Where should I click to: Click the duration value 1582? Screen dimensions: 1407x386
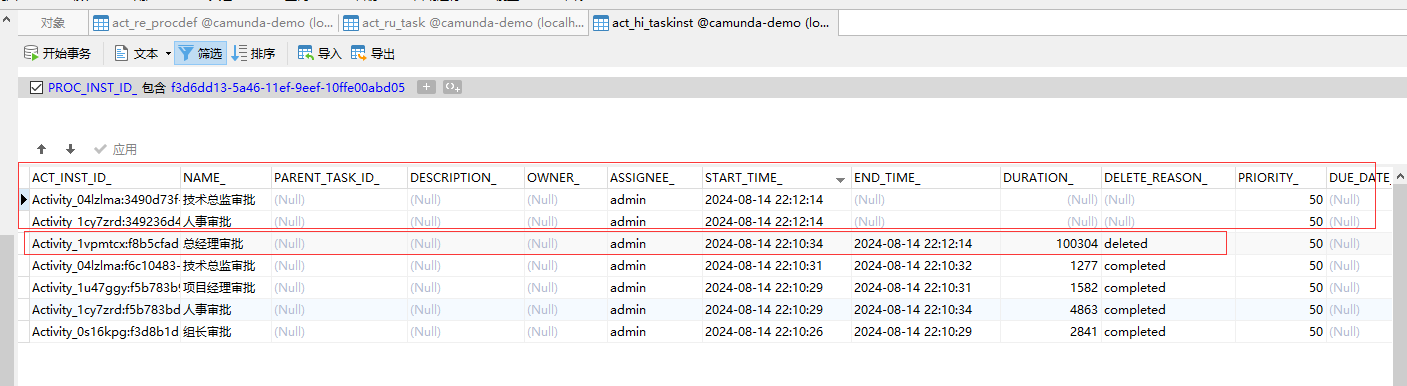[x=1051, y=288]
